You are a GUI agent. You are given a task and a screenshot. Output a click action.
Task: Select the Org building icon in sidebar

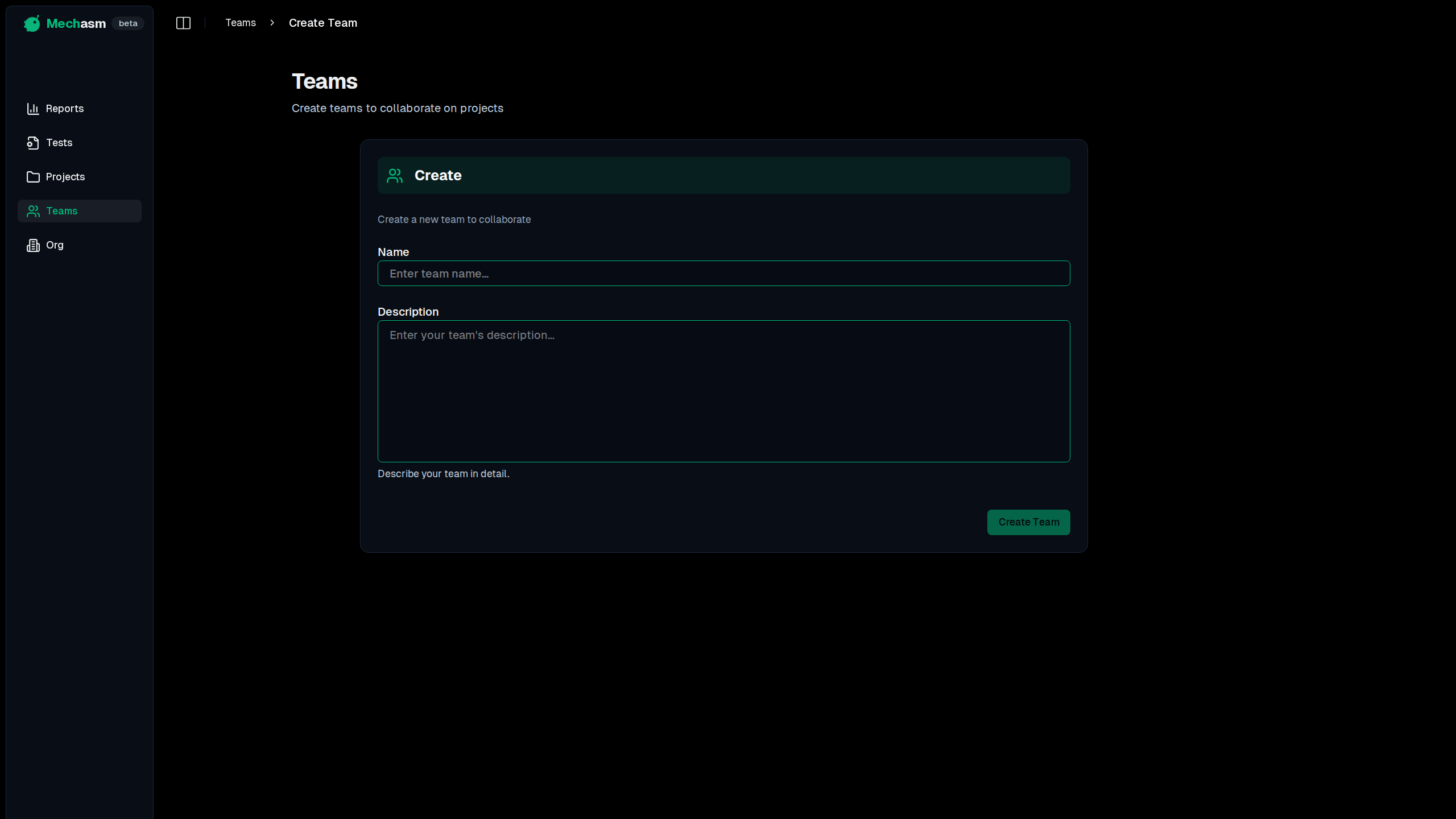point(32,245)
